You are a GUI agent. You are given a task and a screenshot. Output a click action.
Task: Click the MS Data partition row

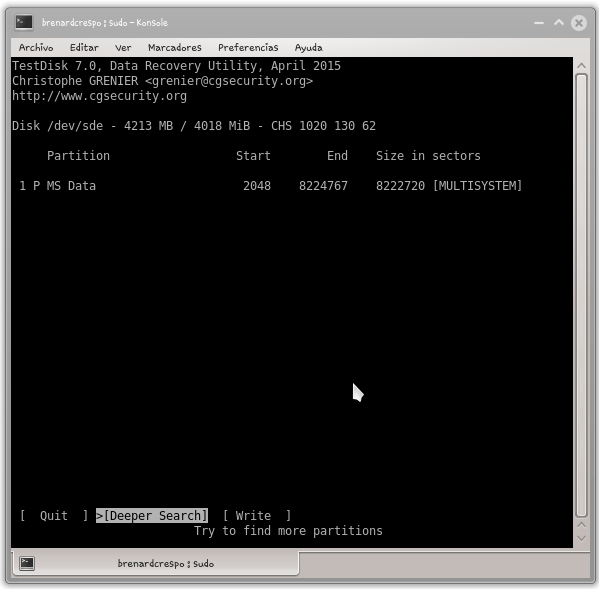pyautogui.click(x=270, y=186)
